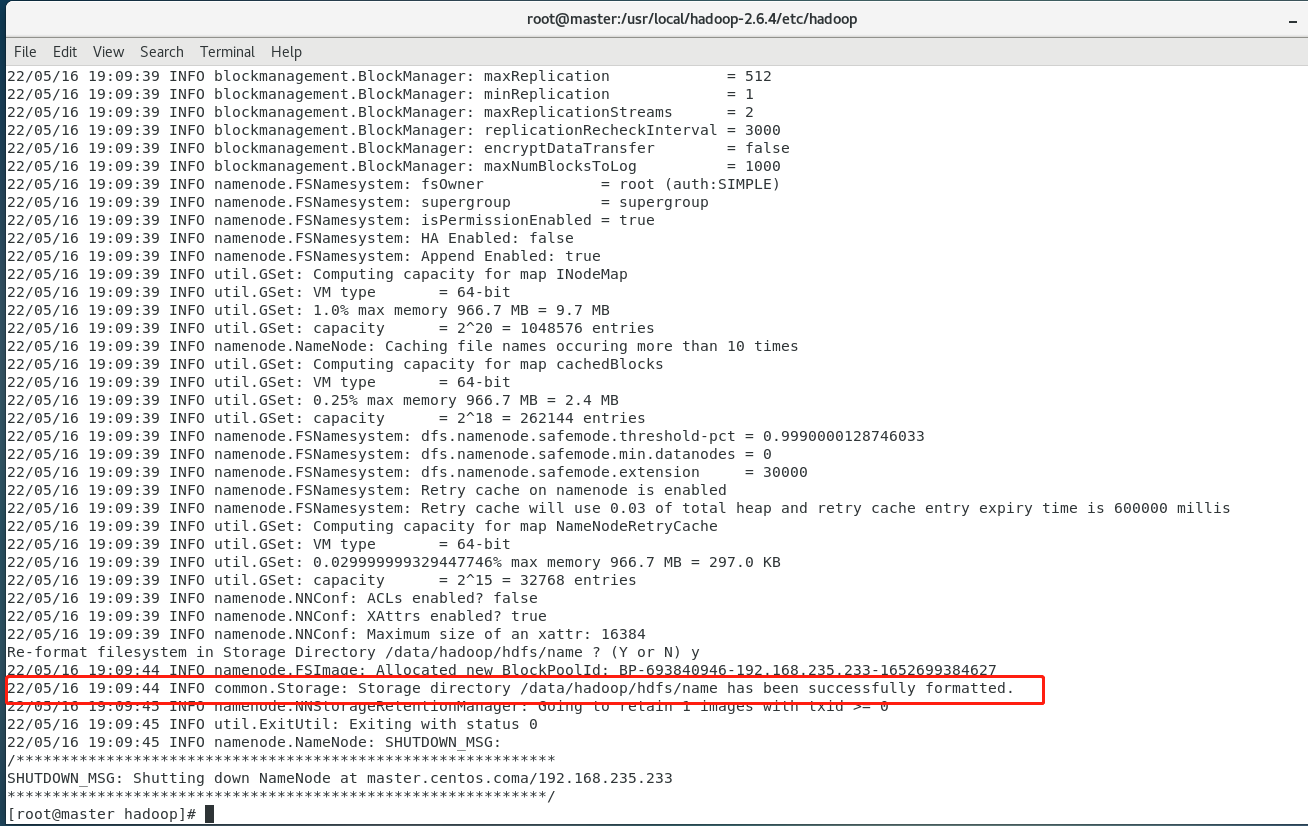Click the line 'encryptDataTransfer = false'
Viewport: 1308px width, 826px height.
click(x=398, y=148)
